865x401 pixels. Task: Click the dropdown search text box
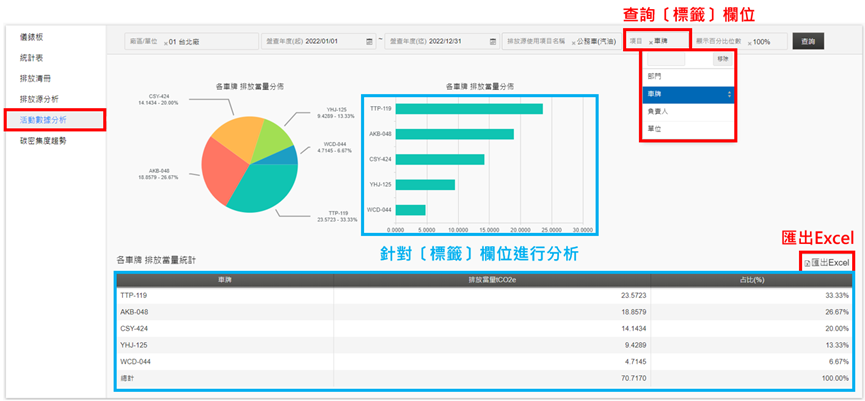[x=665, y=60]
